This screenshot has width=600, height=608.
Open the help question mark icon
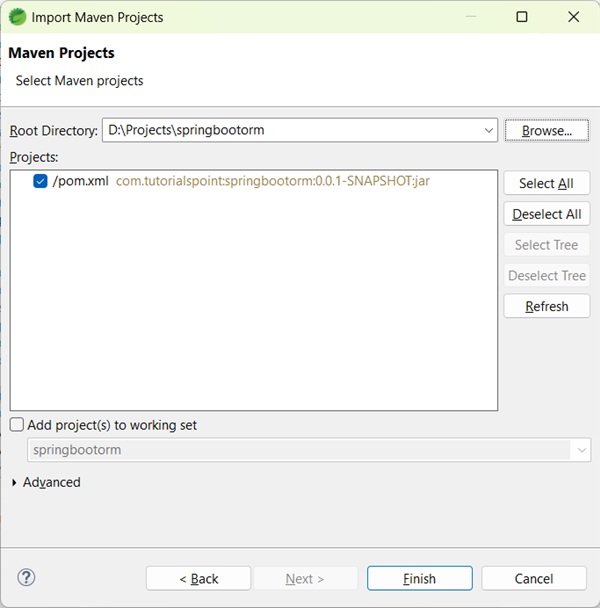[x=27, y=577]
